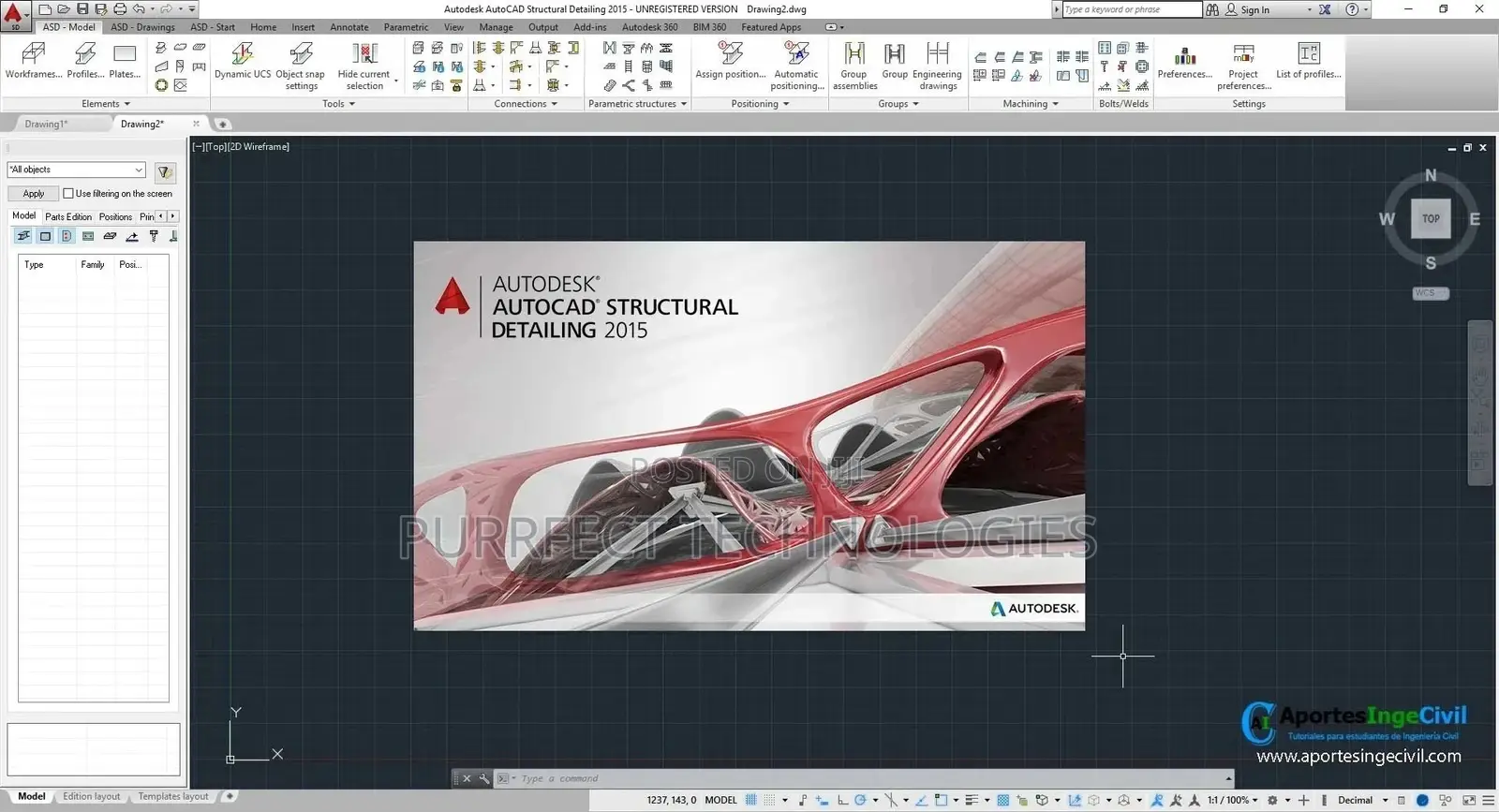Expand the Tools panel
1499x812 pixels.
(339, 104)
